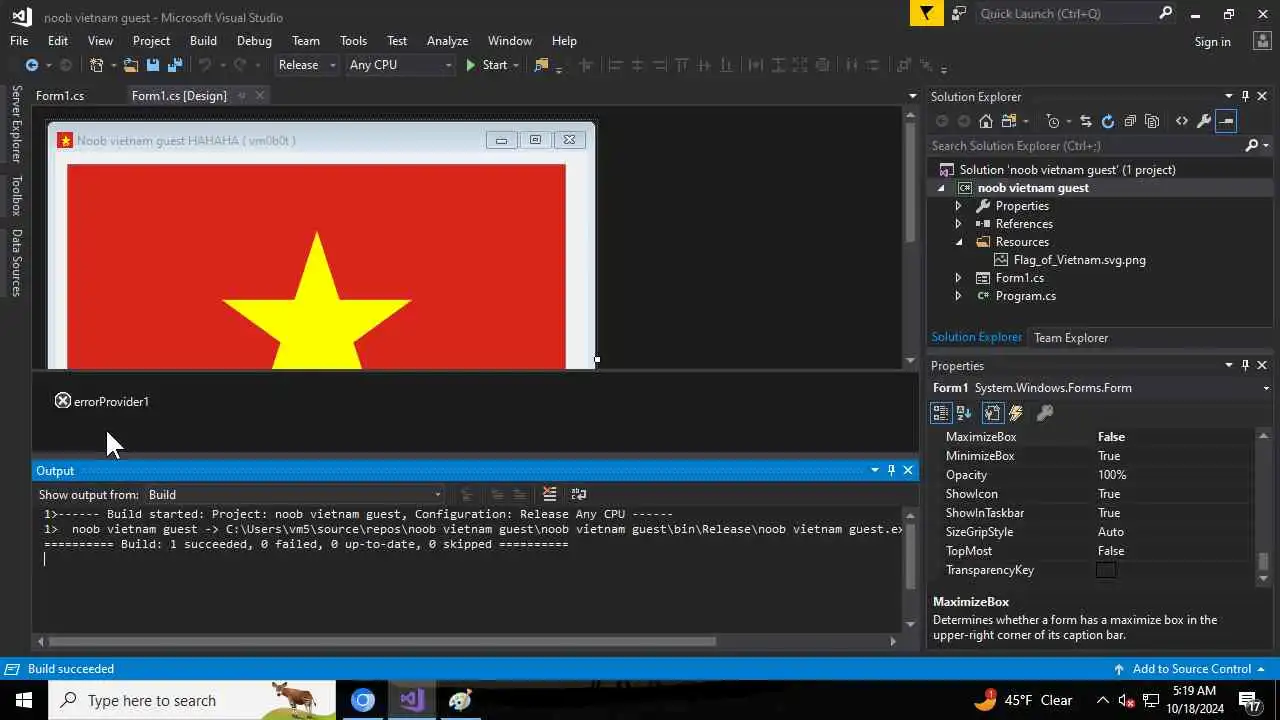
Task: Collapse the 'noob vietnam guest' project node
Action: coord(941,188)
